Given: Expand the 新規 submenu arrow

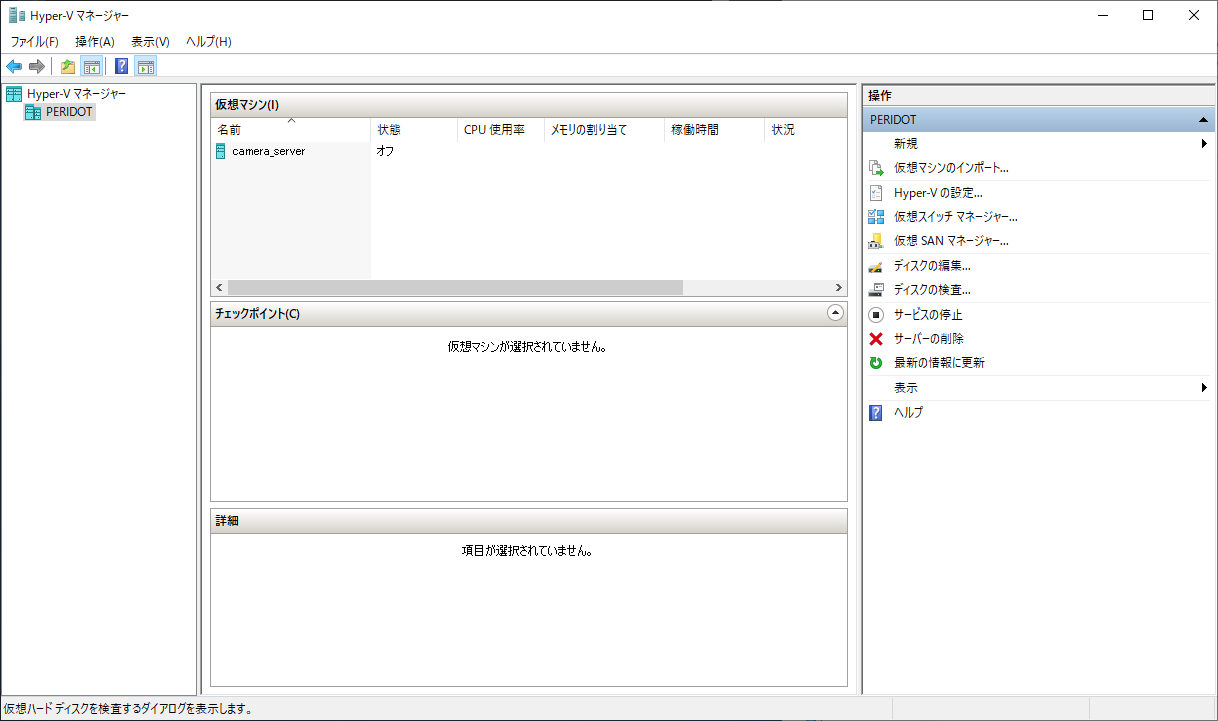Looking at the screenshot, I should coord(1204,144).
